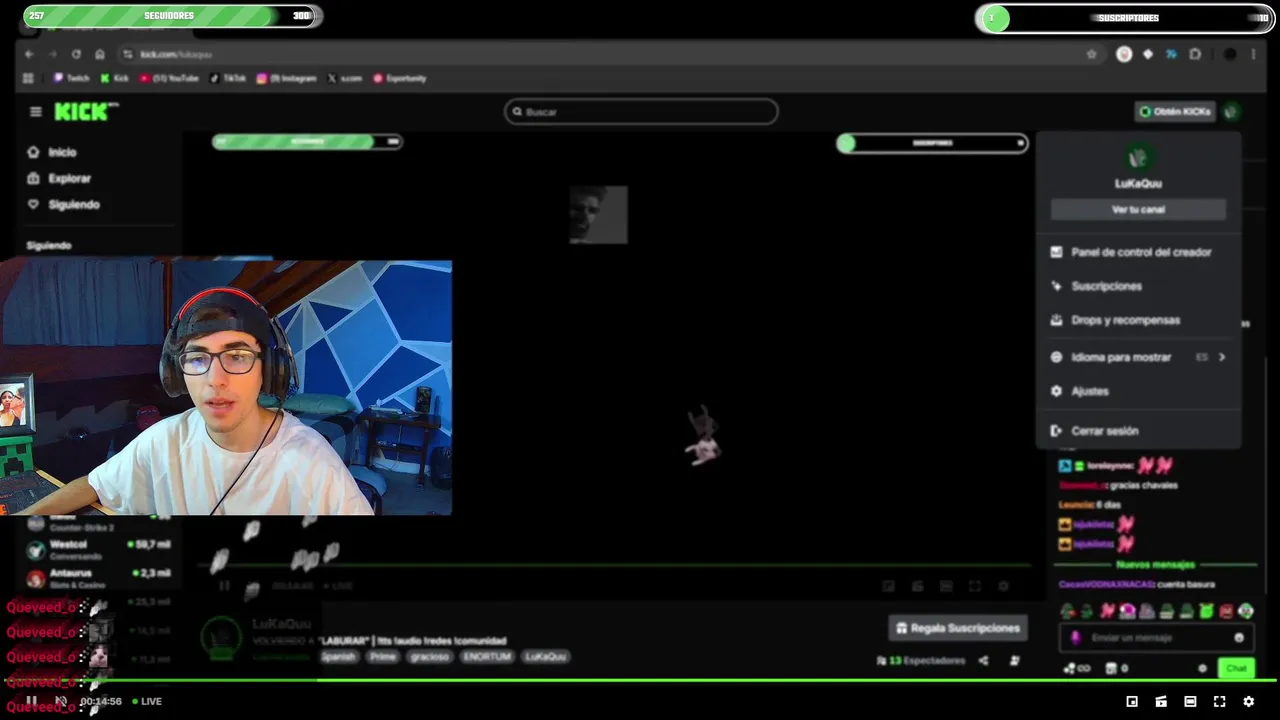Image resolution: width=1280 pixels, height=720 pixels.
Task: Reload the page in the browser
Action: click(76, 54)
